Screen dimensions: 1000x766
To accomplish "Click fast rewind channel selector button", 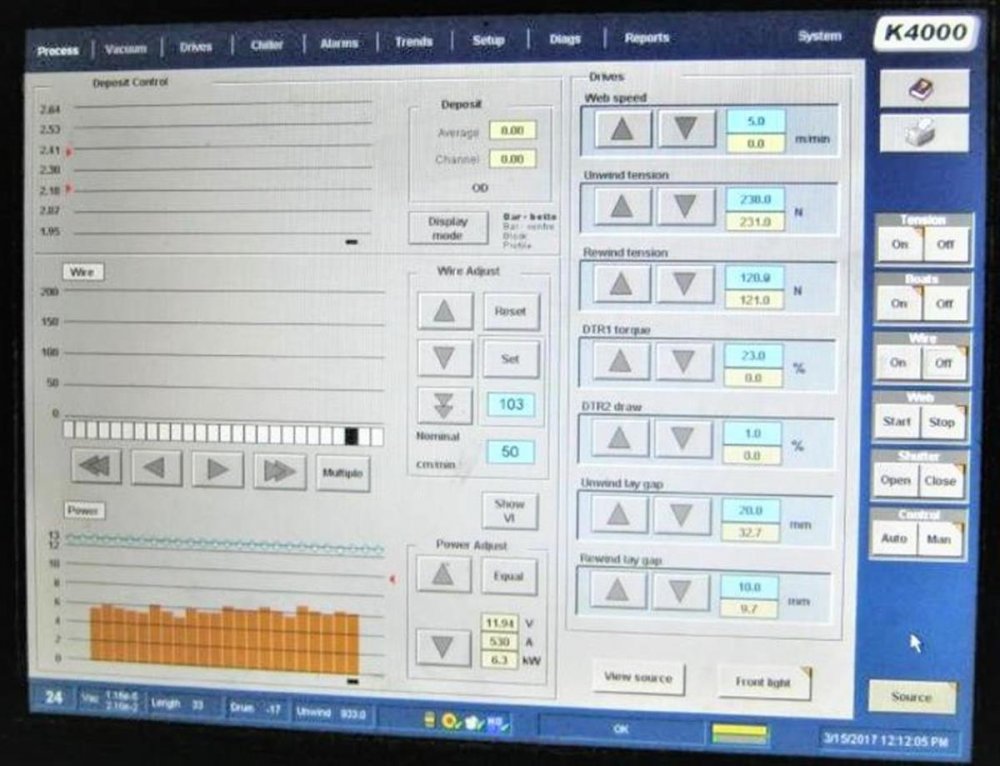I will (x=96, y=468).
